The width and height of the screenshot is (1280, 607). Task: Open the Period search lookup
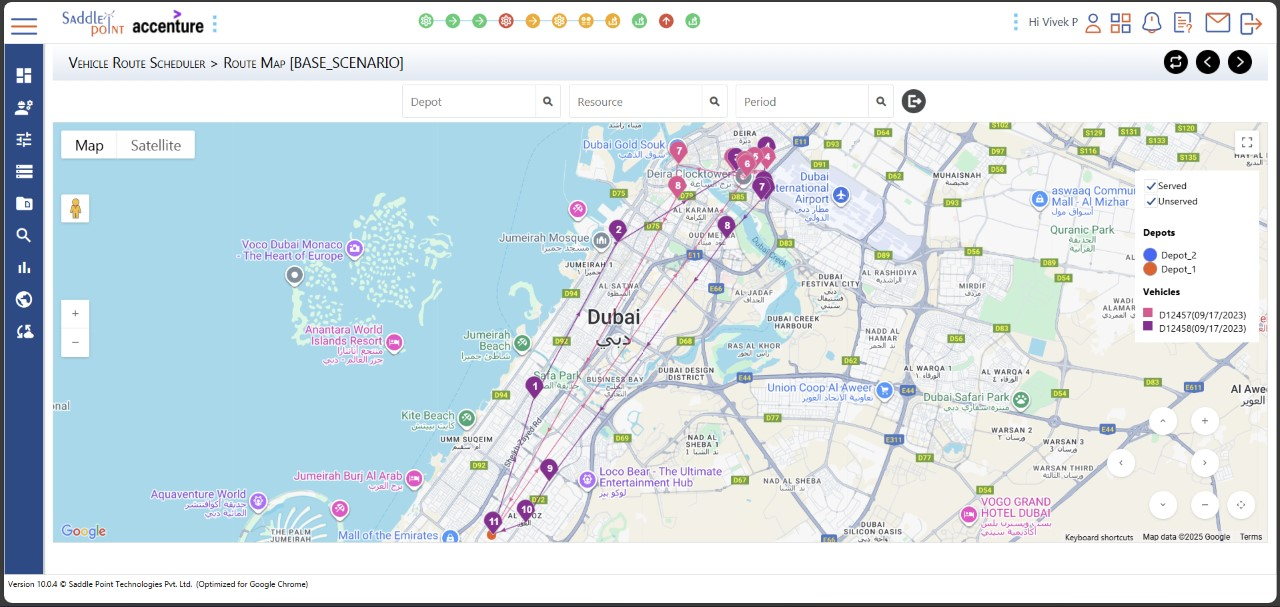tap(880, 101)
